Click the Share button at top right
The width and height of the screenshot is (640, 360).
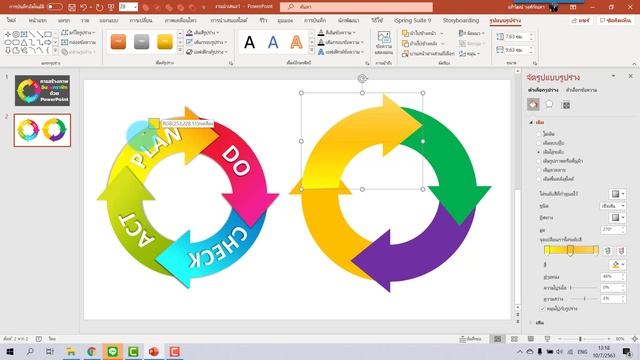coord(580,20)
